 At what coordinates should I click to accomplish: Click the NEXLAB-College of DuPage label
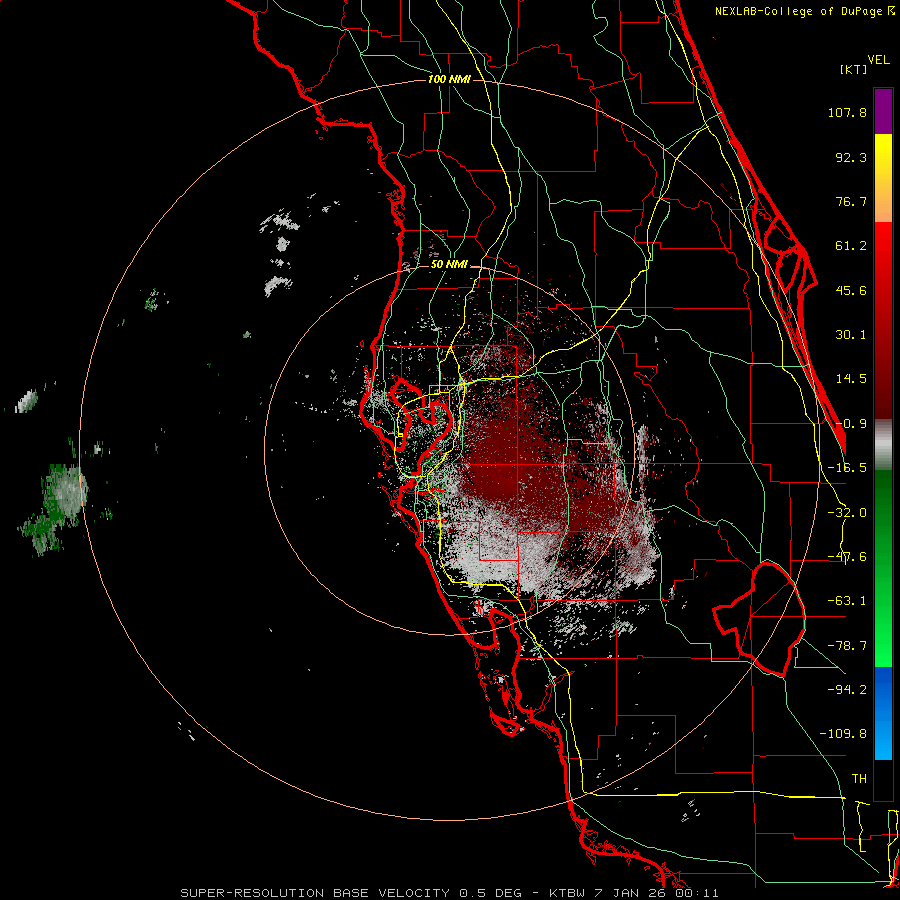tap(805, 11)
